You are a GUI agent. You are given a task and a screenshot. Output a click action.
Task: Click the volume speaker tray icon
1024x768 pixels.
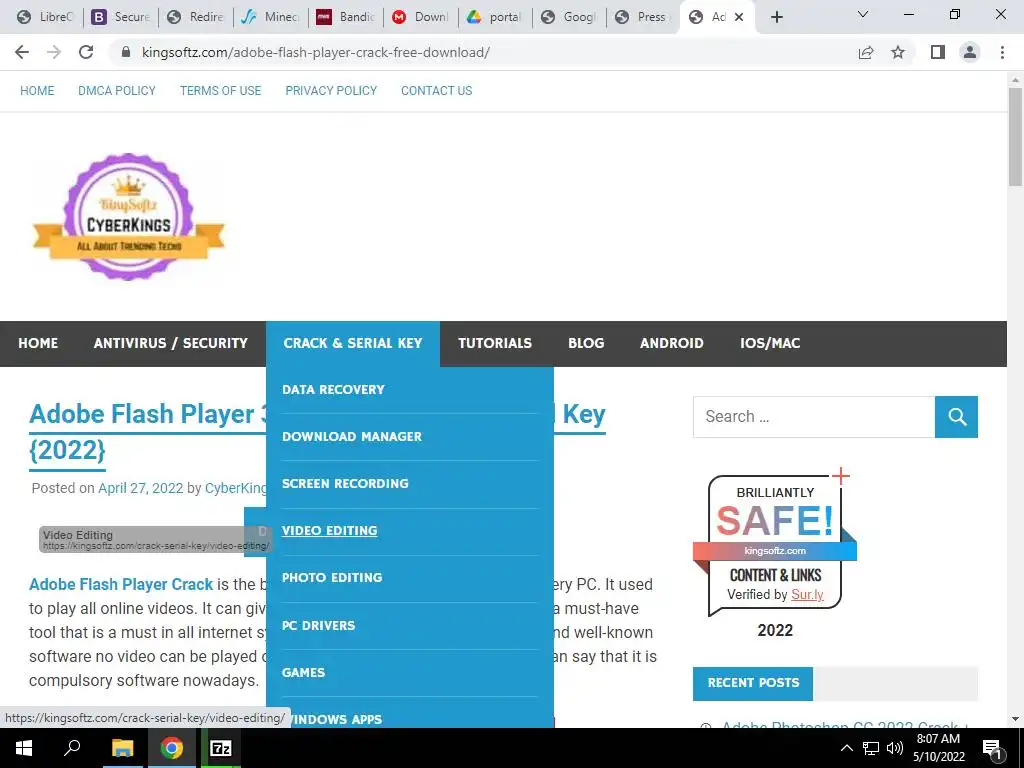(895, 748)
